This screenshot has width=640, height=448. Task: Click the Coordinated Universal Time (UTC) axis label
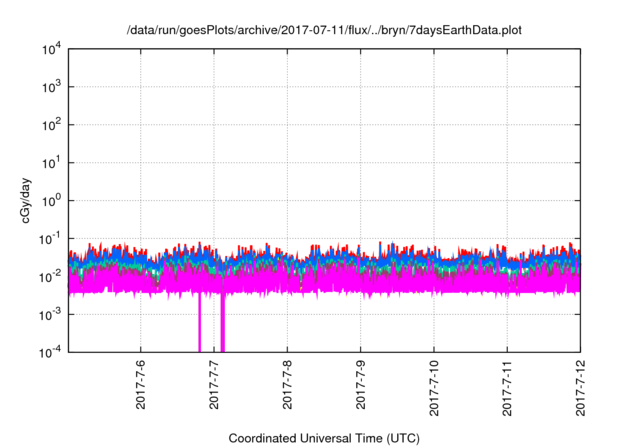(324, 438)
